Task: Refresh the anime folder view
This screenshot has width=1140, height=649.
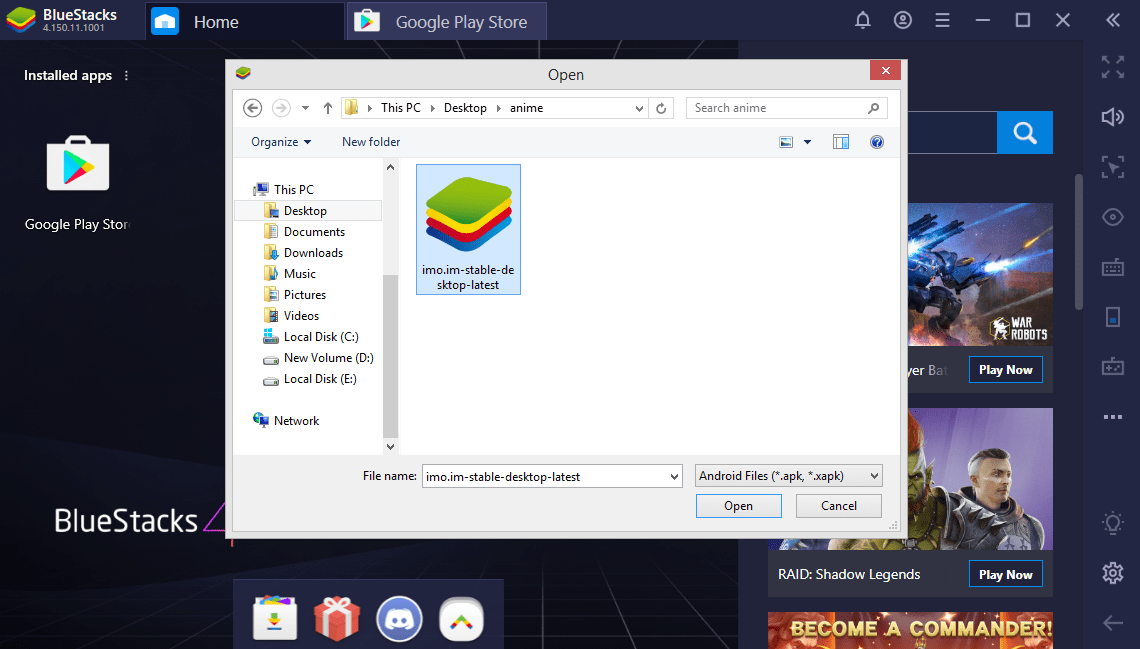Action: point(661,108)
